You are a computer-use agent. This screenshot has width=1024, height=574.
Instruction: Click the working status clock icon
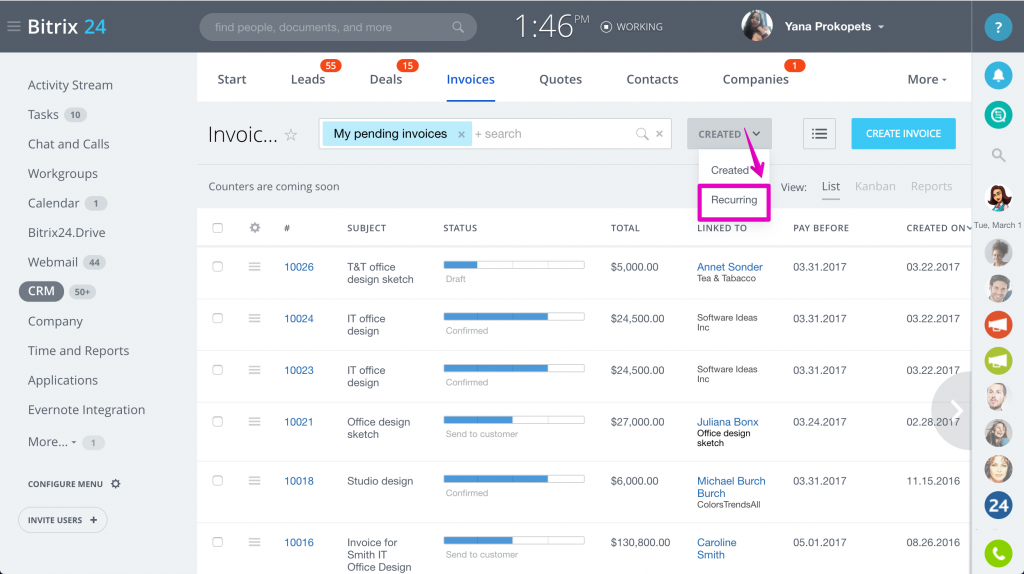click(x=606, y=27)
